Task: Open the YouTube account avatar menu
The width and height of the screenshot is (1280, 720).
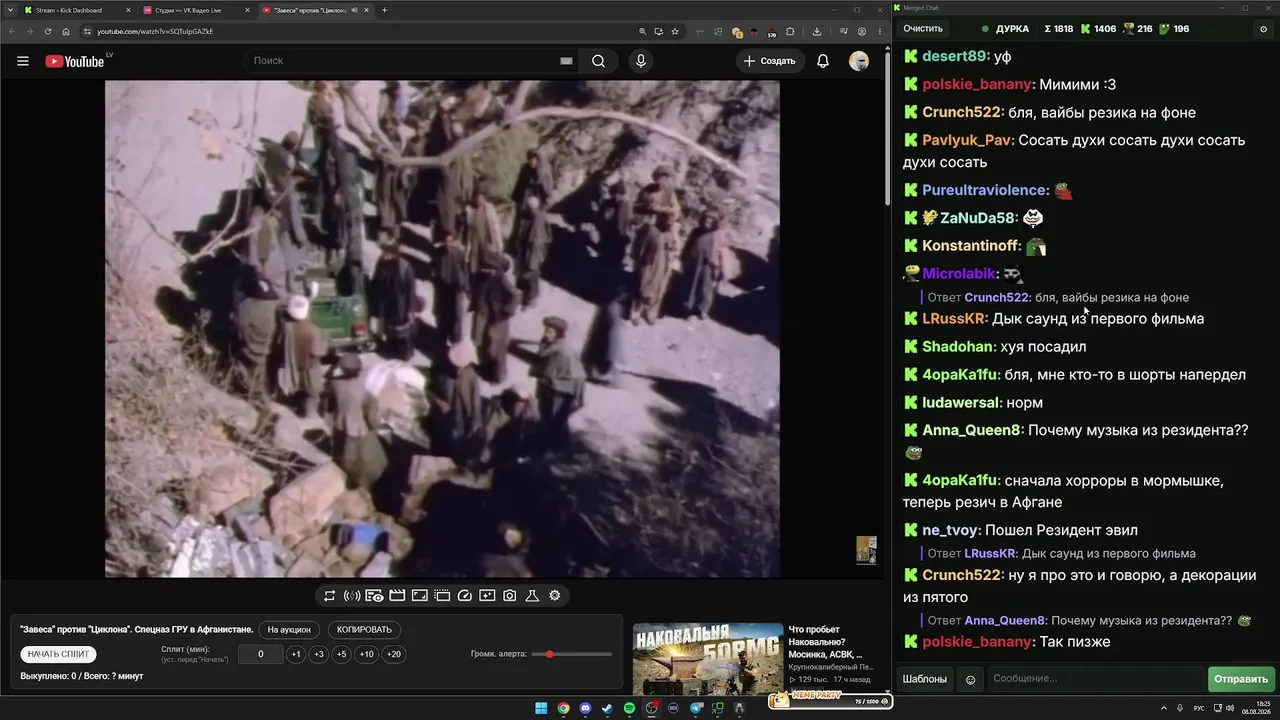Action: point(859,61)
